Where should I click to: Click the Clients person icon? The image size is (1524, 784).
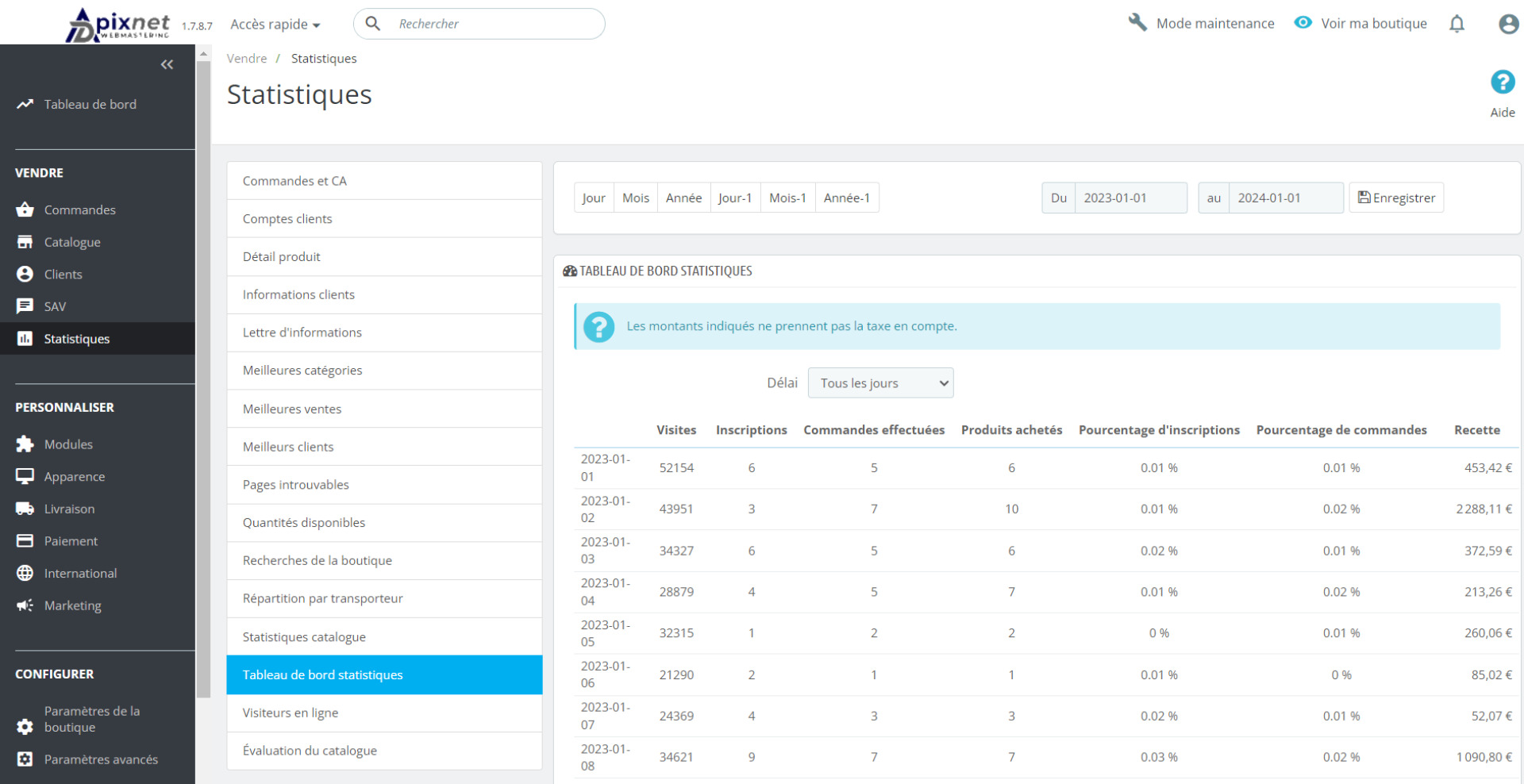[x=25, y=274]
